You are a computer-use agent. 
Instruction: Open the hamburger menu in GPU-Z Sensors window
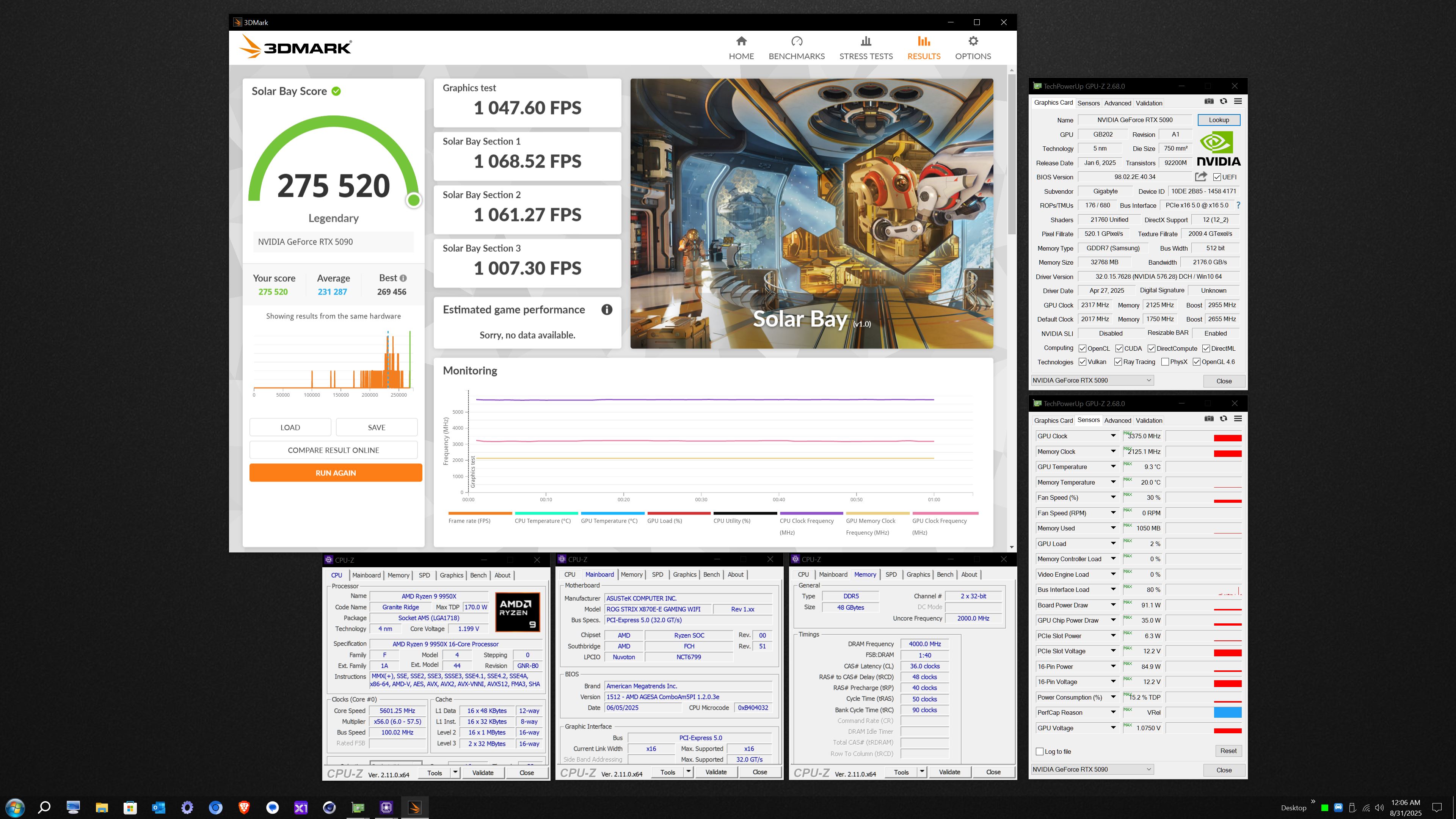[1238, 419]
